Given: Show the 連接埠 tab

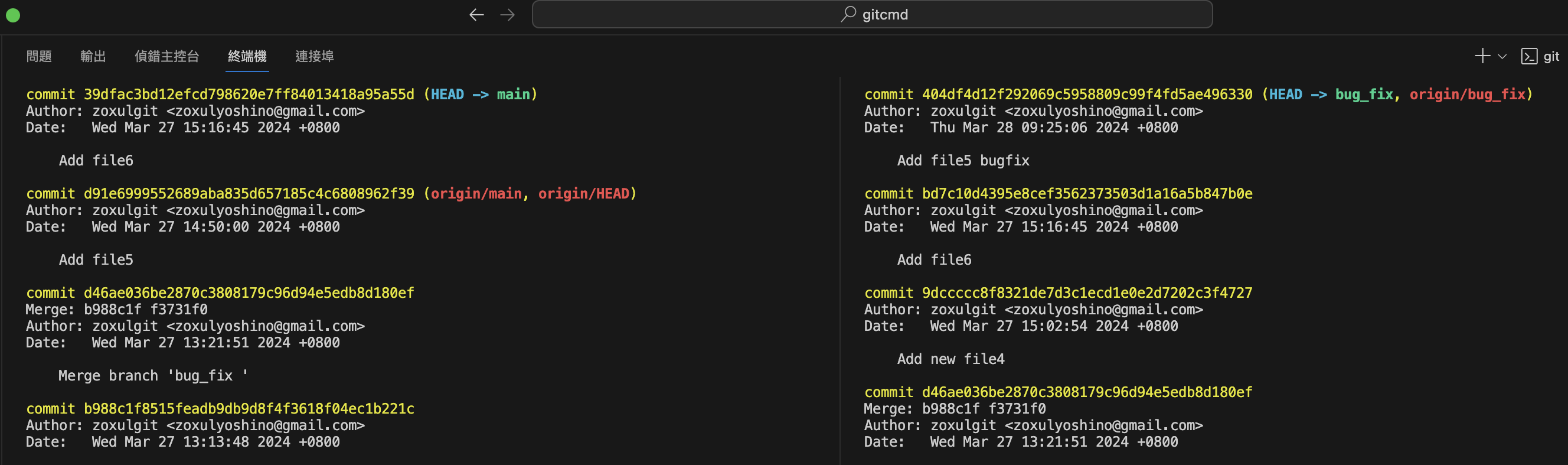Looking at the screenshot, I should coord(314,56).
